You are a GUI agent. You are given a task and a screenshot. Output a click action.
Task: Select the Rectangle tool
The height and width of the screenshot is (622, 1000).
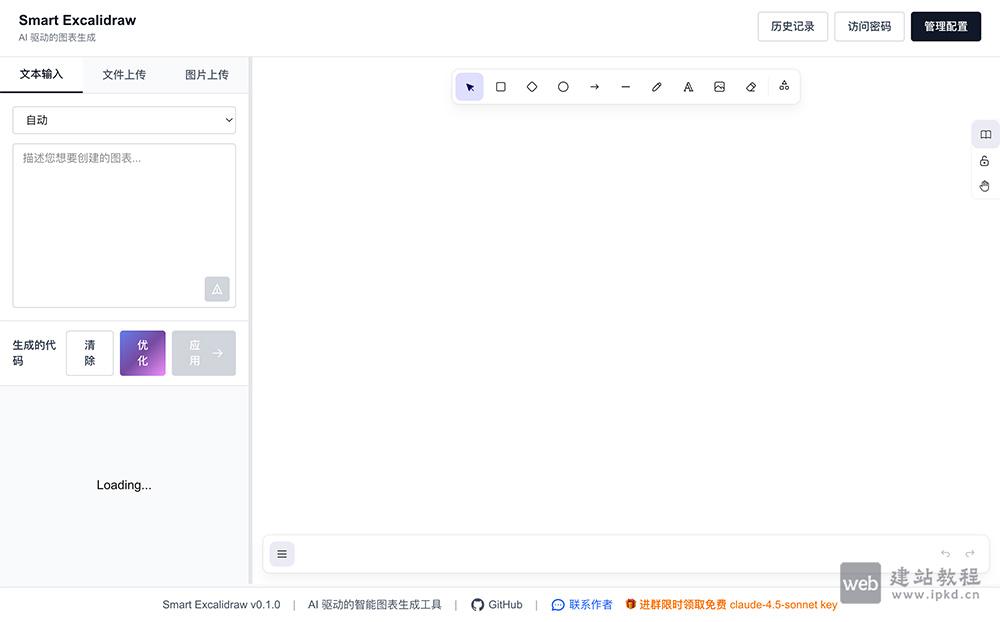[500, 86]
